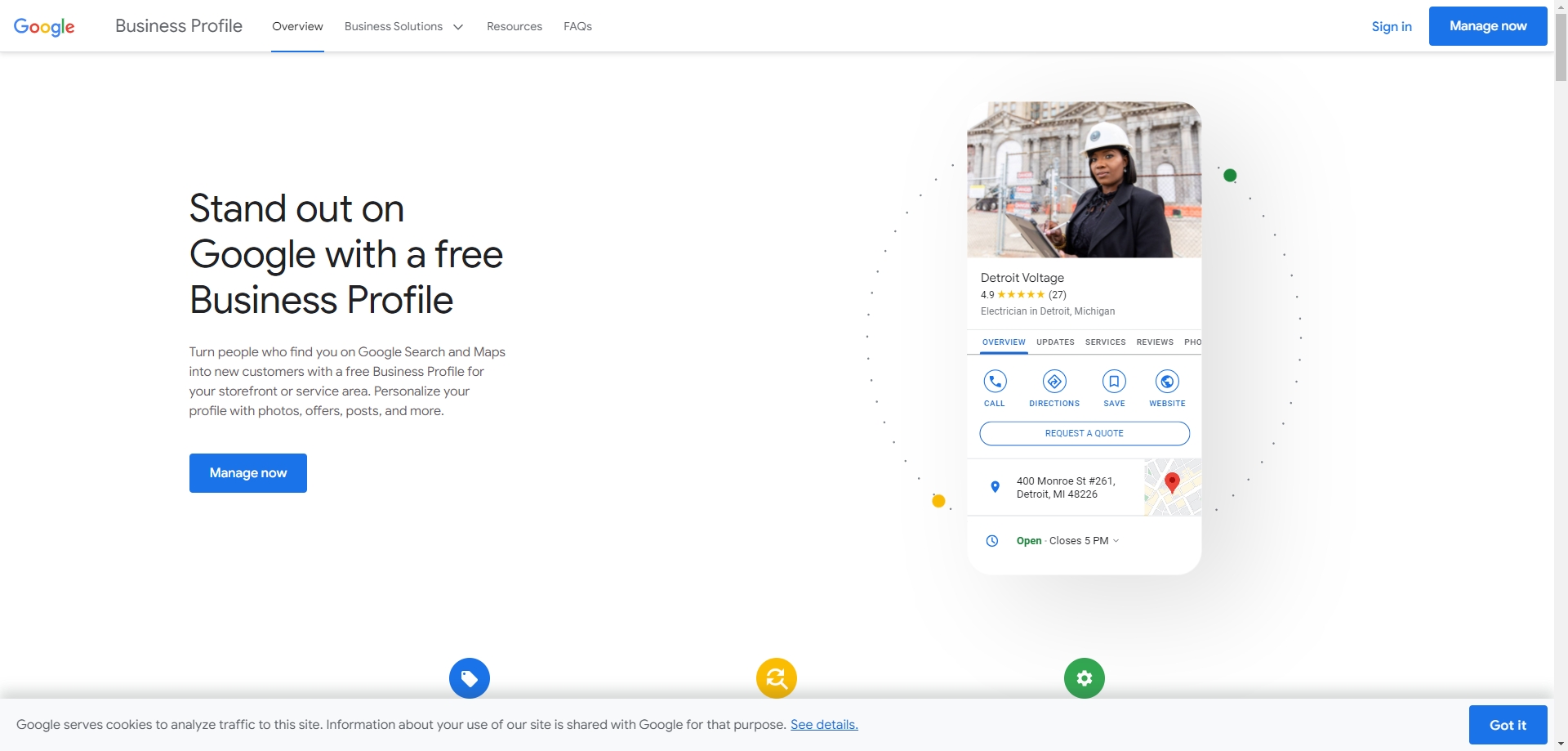Click Manage now in the top header
Screen dimensions: 1568x751
1488,26
